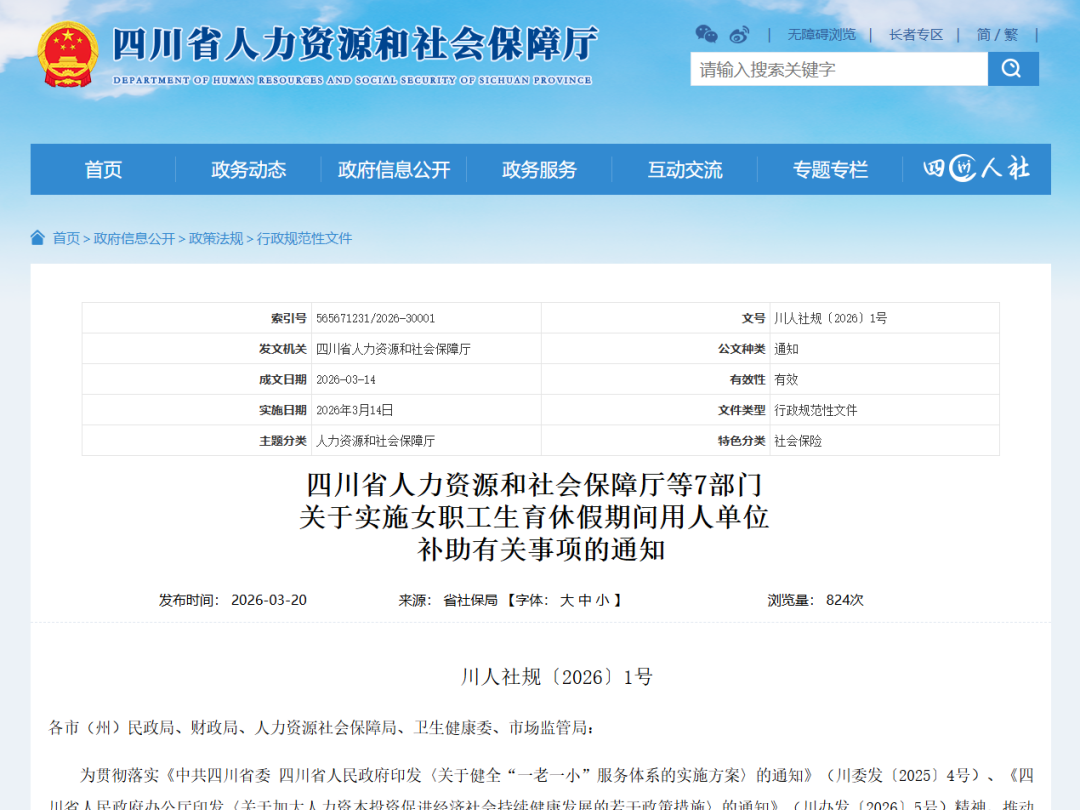Set font size to 小
Image resolution: width=1080 pixels, height=810 pixels.
click(x=602, y=600)
